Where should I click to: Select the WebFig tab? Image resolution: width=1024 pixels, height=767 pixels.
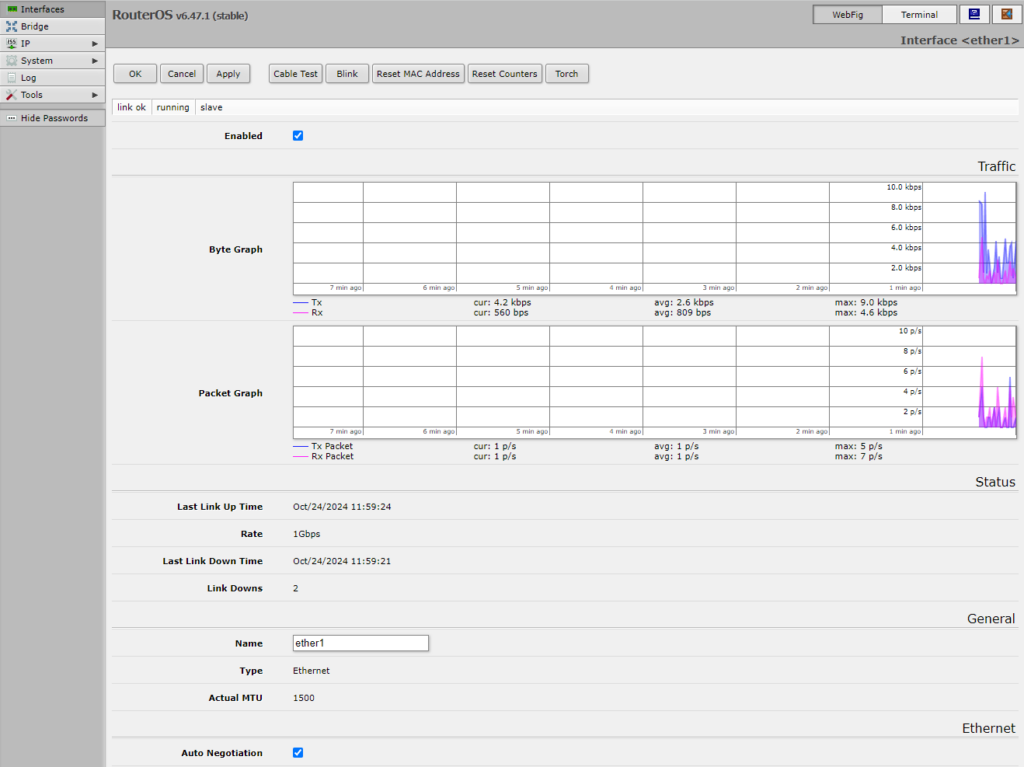(x=848, y=15)
